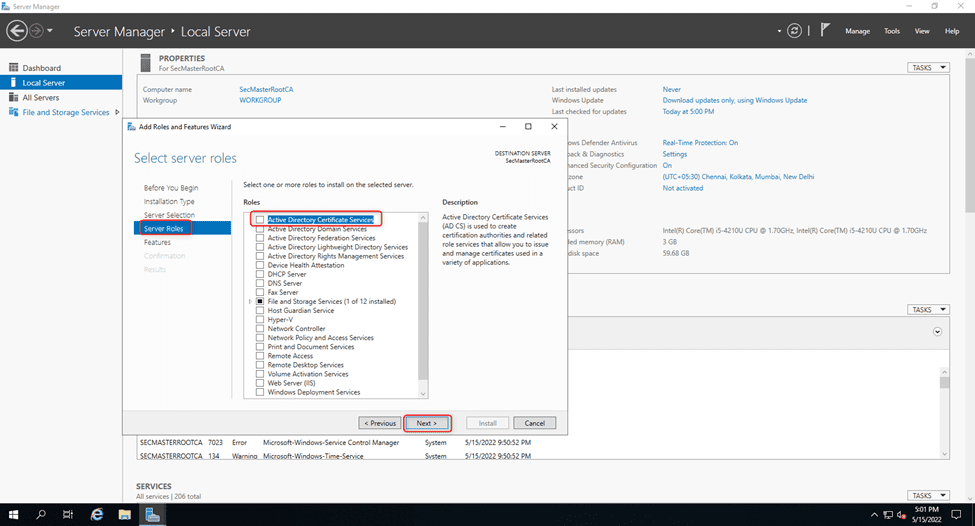Open the Action Center notification icon
This screenshot has height=526, width=975.
coord(956,515)
